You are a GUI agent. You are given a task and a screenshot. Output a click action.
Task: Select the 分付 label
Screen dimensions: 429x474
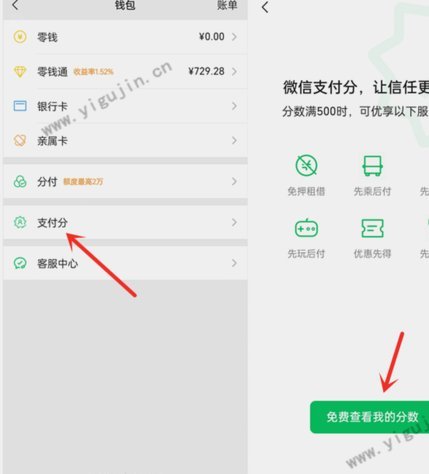47,182
